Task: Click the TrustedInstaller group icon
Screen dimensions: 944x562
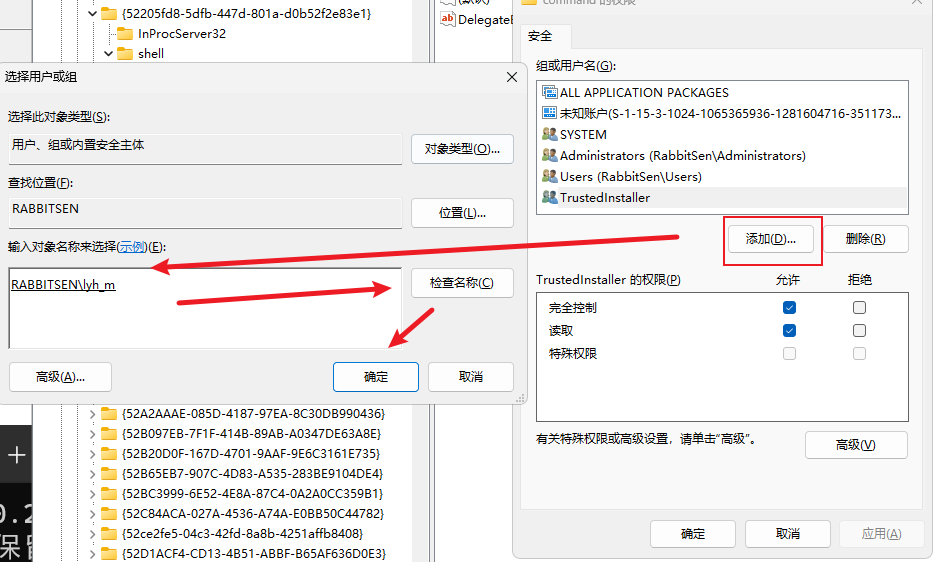Action: [549, 197]
